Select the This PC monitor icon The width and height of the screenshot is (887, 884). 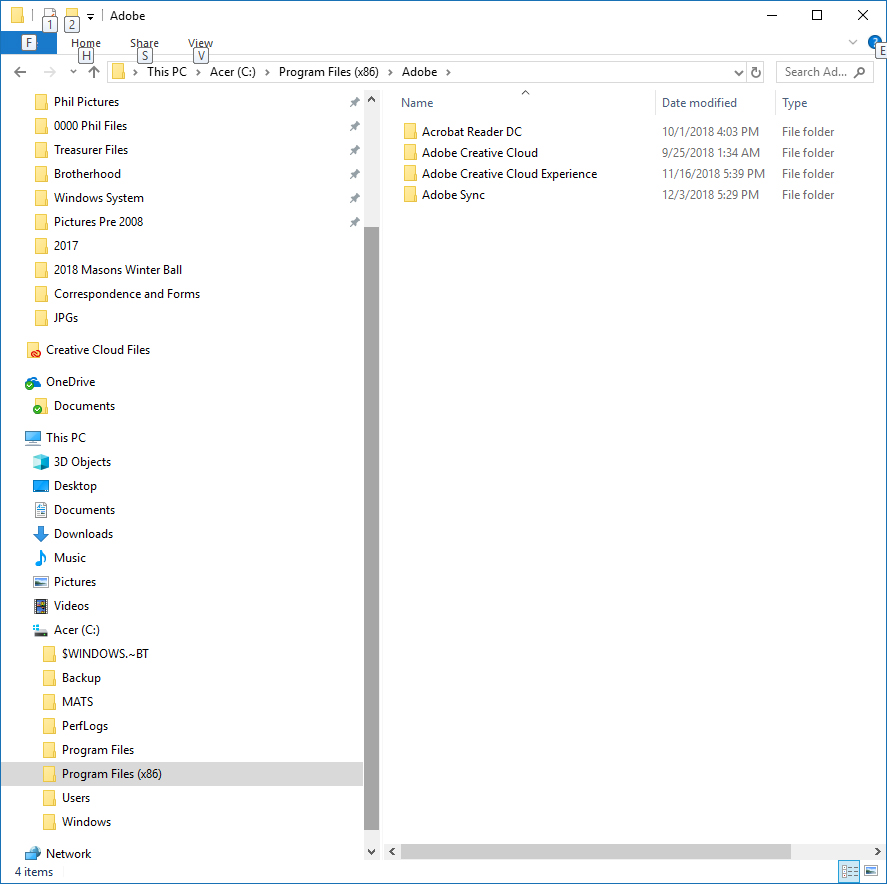tap(33, 438)
